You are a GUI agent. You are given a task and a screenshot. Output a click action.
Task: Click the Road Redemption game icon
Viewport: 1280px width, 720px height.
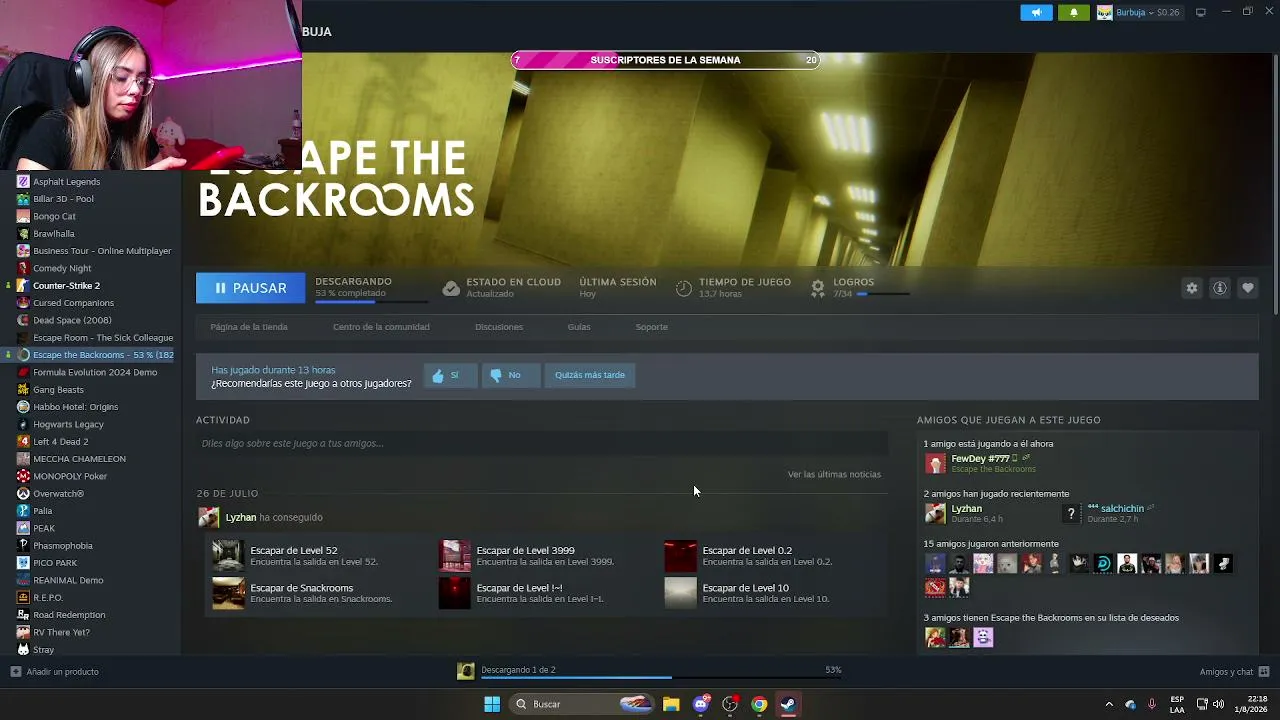pyautogui.click(x=23, y=615)
